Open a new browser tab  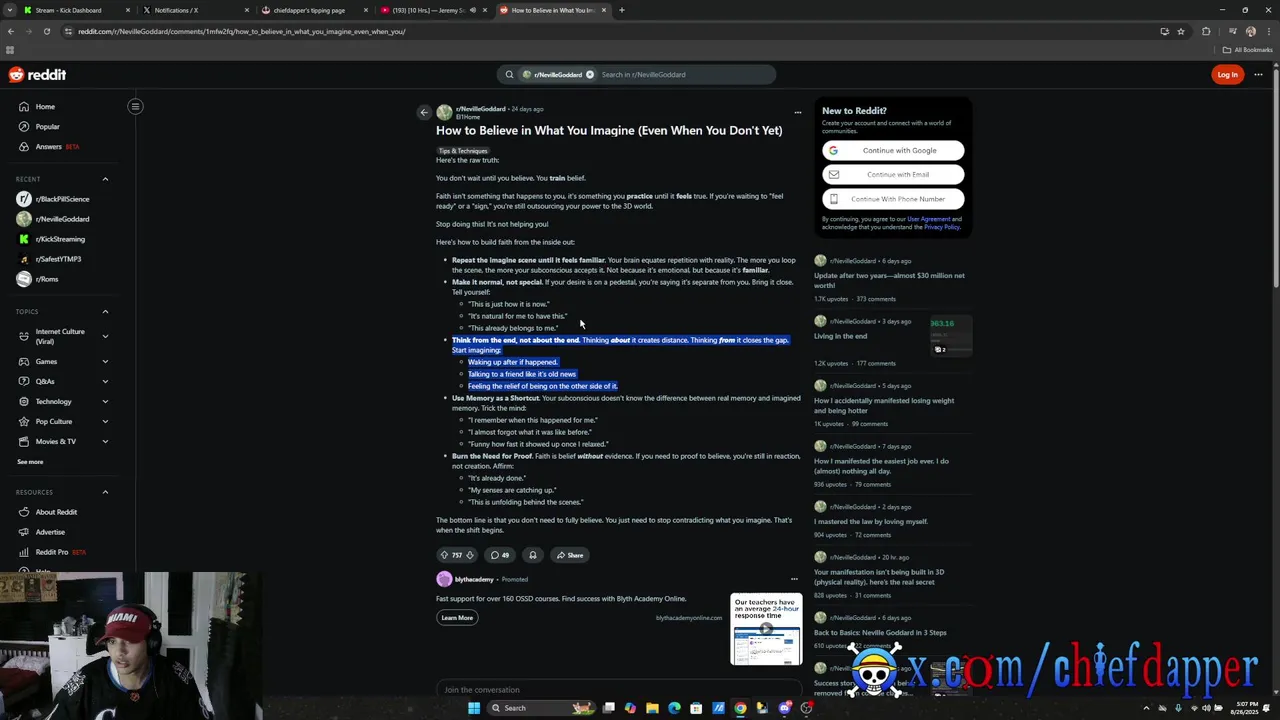pos(621,10)
